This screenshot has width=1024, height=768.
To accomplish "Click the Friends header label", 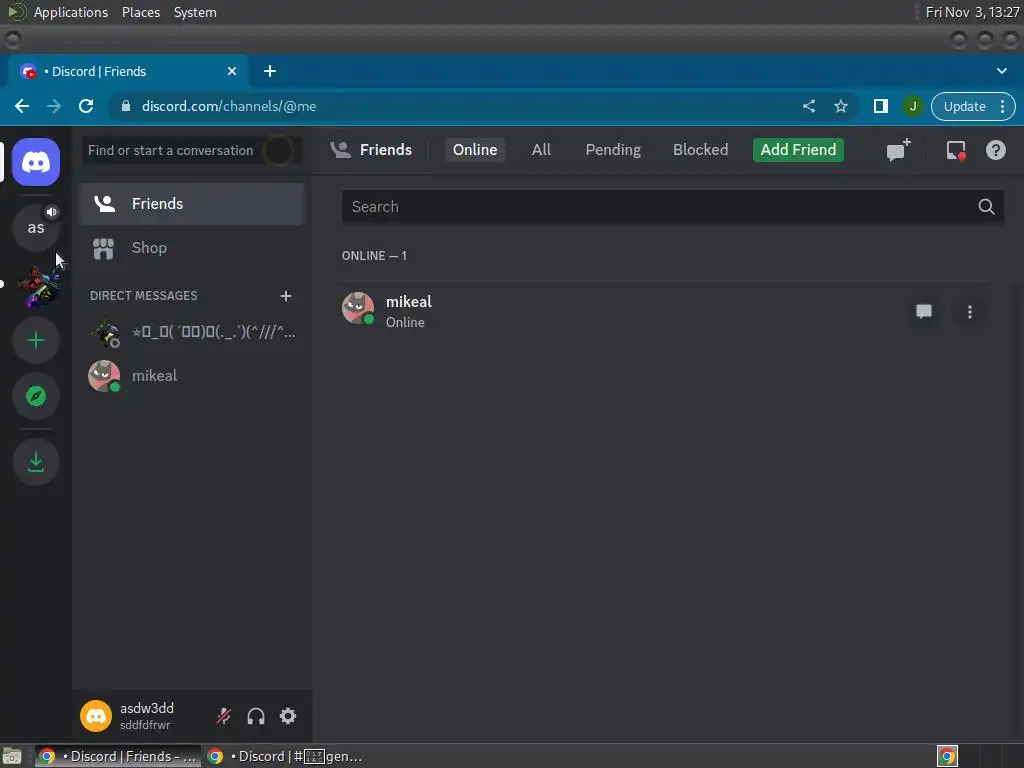I will 385,150.
